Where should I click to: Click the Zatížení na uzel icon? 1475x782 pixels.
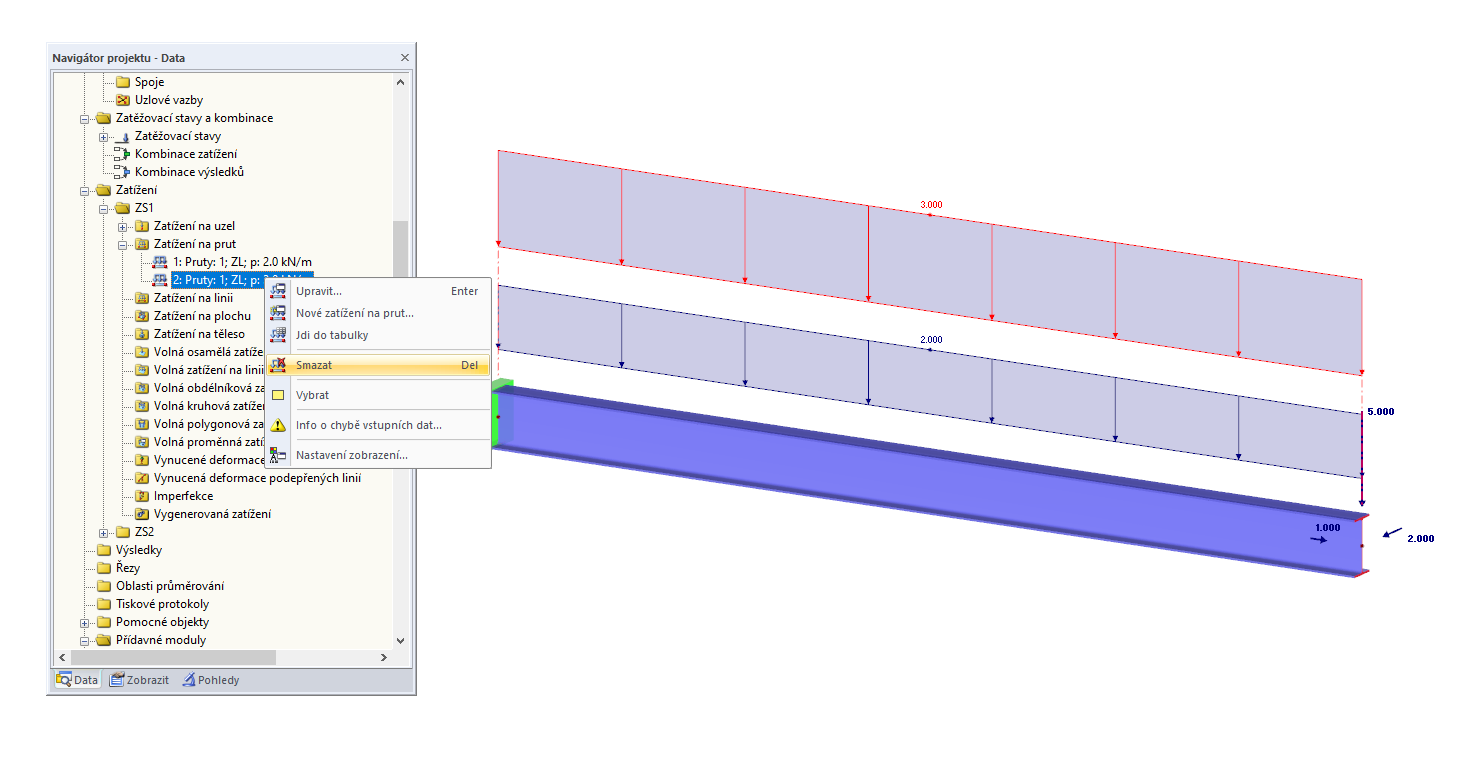coord(142,226)
